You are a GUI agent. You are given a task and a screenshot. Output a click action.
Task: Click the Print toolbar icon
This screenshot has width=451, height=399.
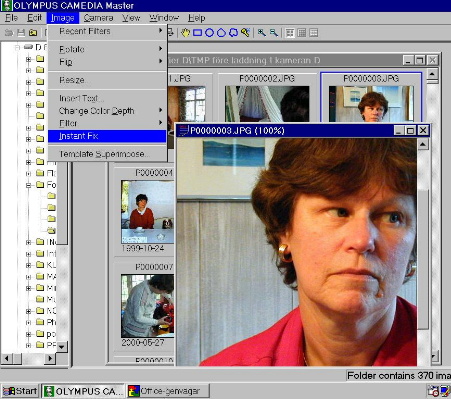click(170, 33)
